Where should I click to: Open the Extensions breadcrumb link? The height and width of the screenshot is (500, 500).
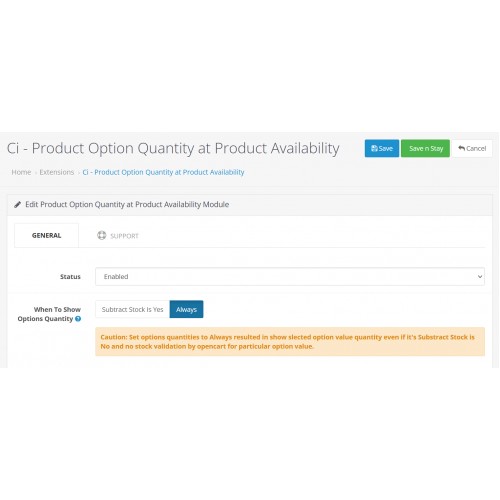[57, 172]
